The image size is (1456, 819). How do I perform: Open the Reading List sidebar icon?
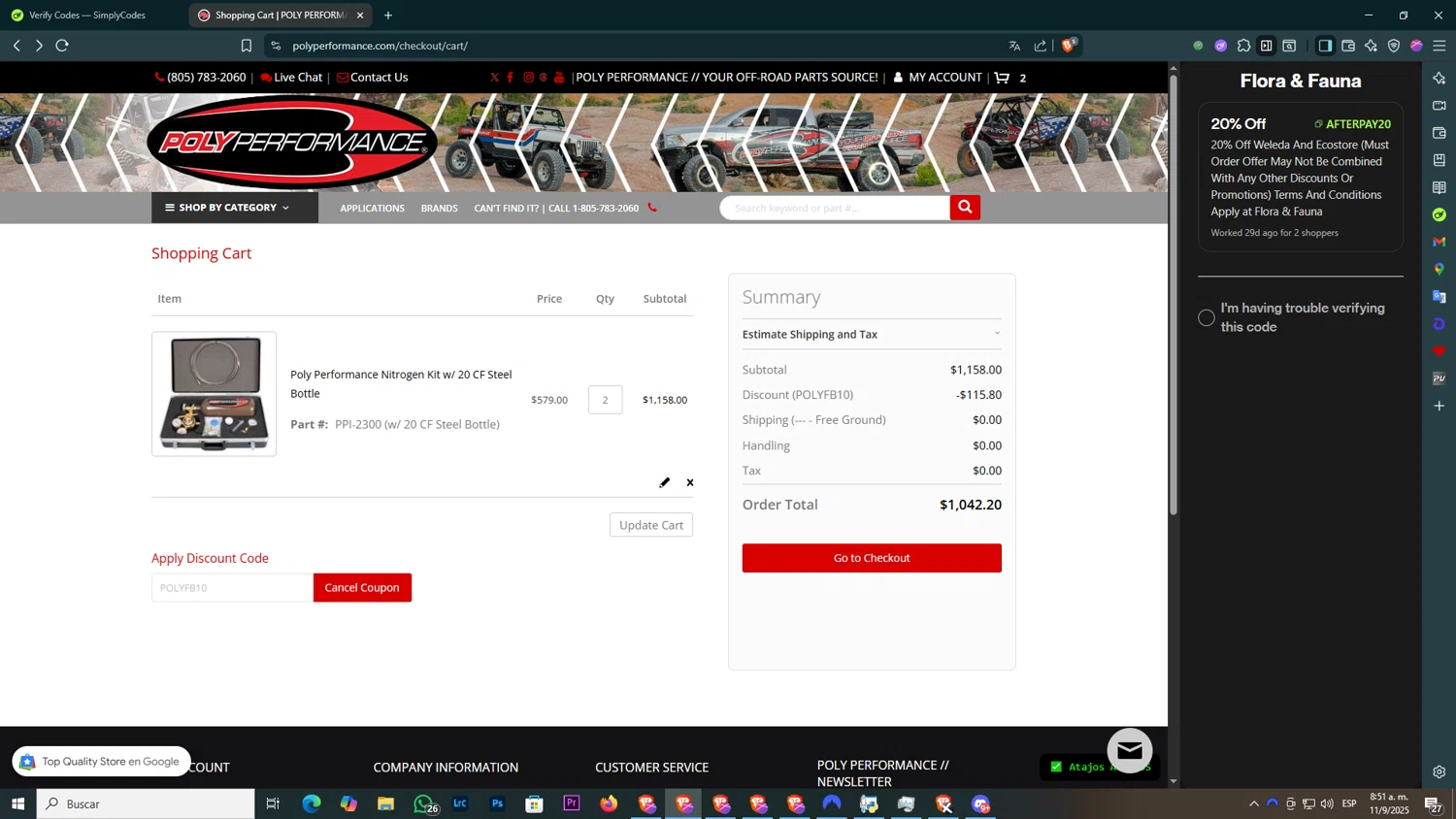click(1439, 187)
